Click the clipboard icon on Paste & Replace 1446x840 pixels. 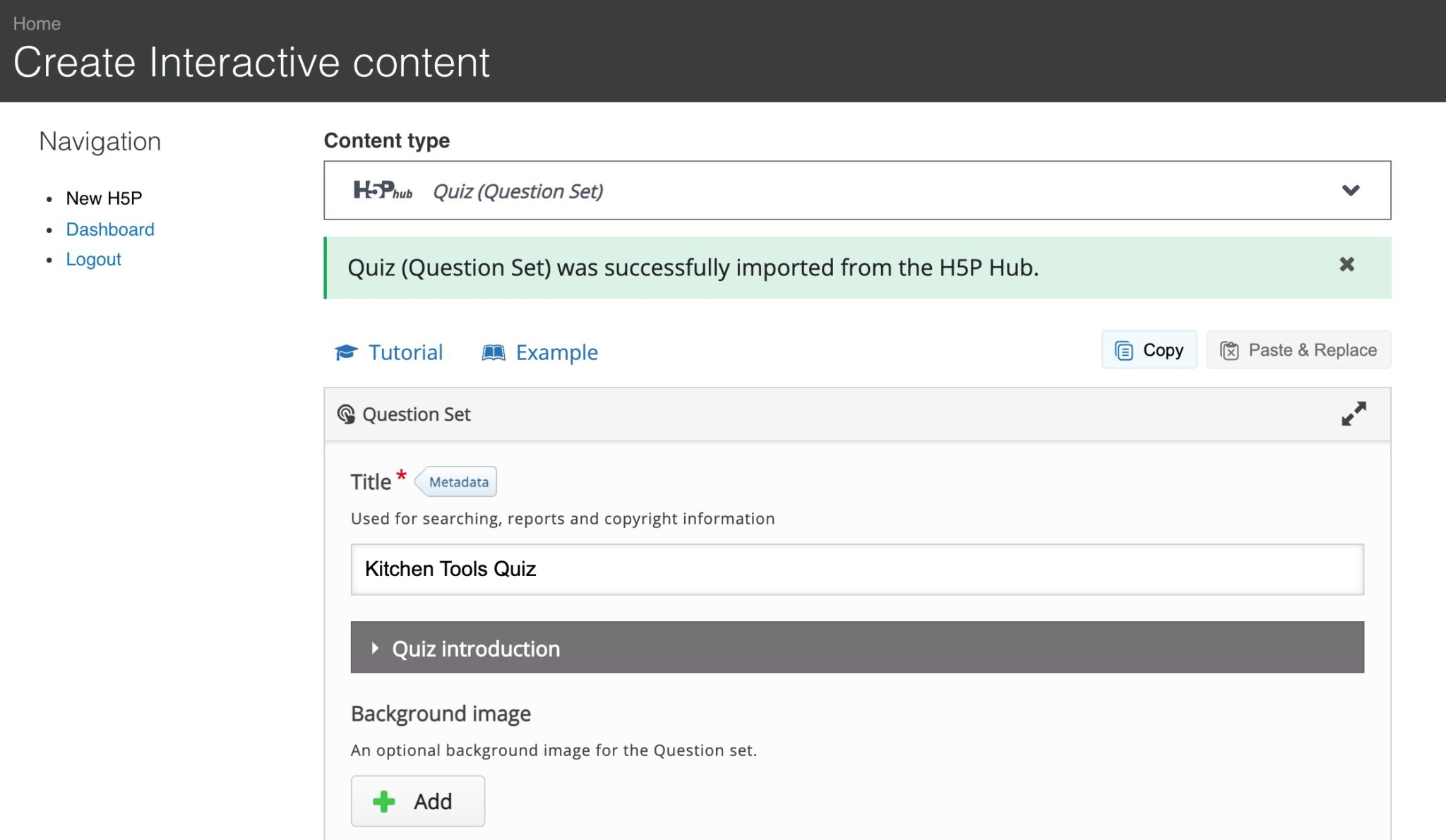(1230, 349)
